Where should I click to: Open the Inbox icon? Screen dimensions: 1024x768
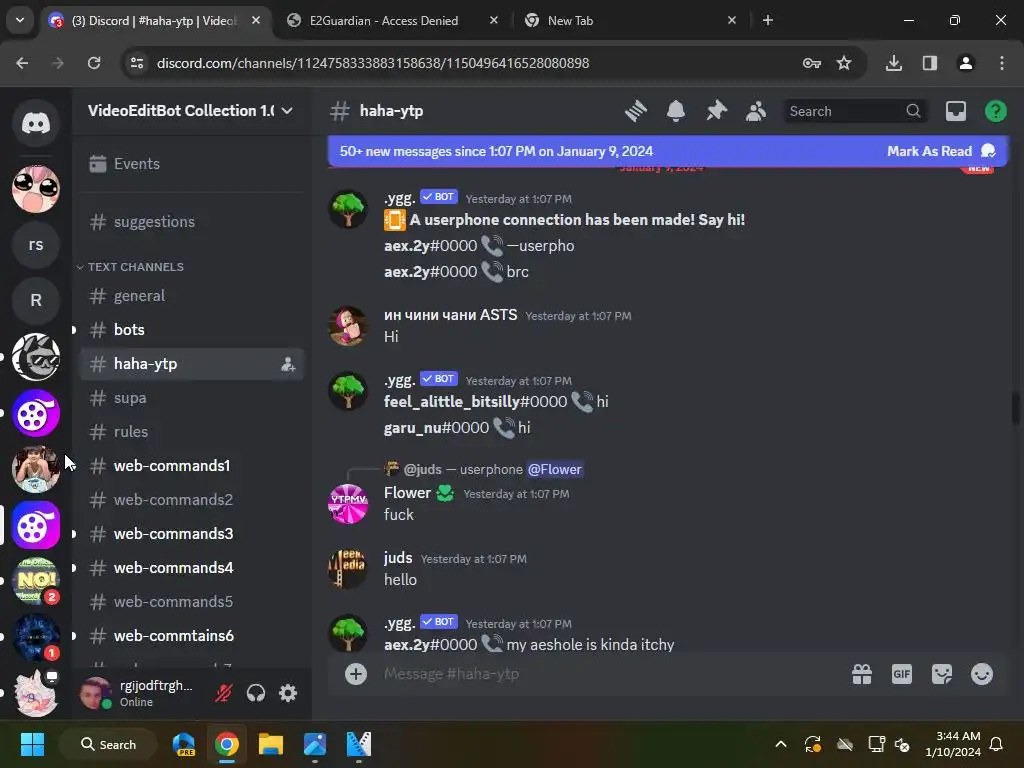[x=955, y=111]
